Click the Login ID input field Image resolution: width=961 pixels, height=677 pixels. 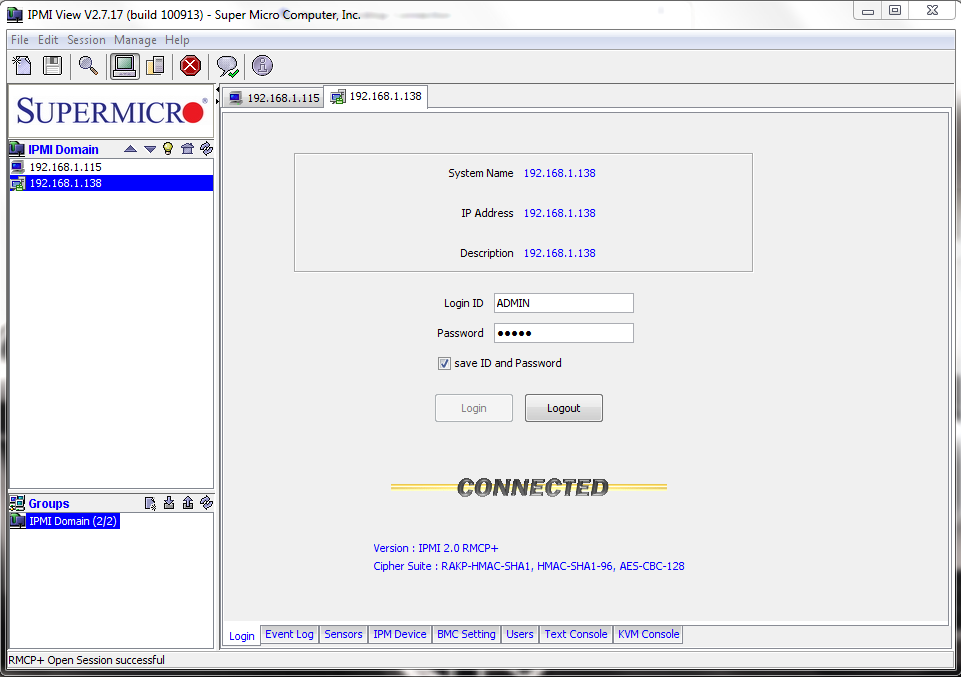point(563,303)
